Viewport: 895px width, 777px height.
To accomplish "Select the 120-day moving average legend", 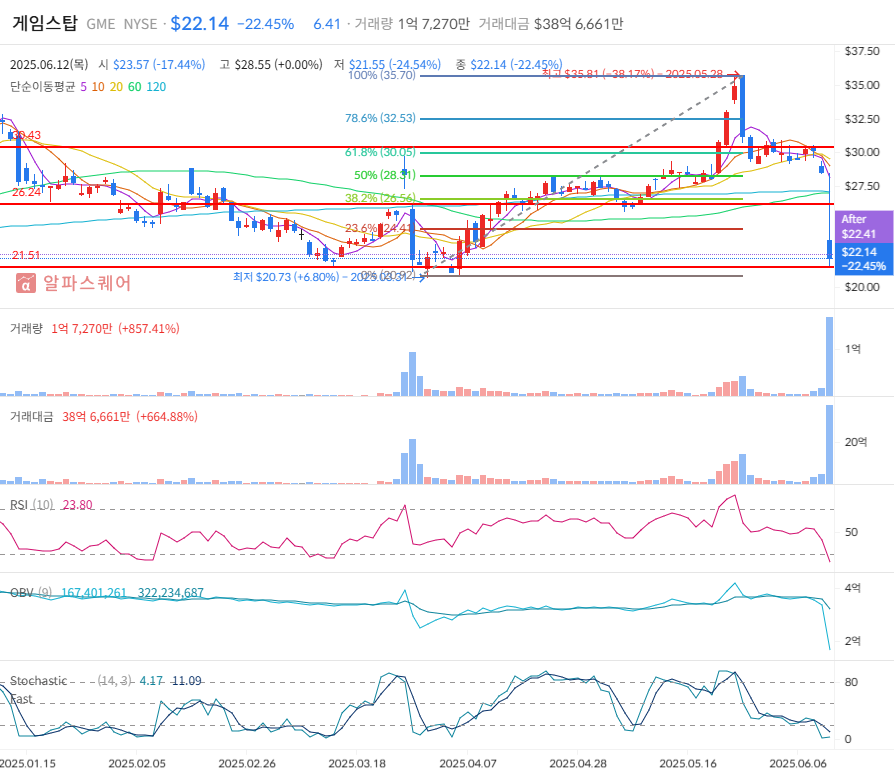I will 156,87.
